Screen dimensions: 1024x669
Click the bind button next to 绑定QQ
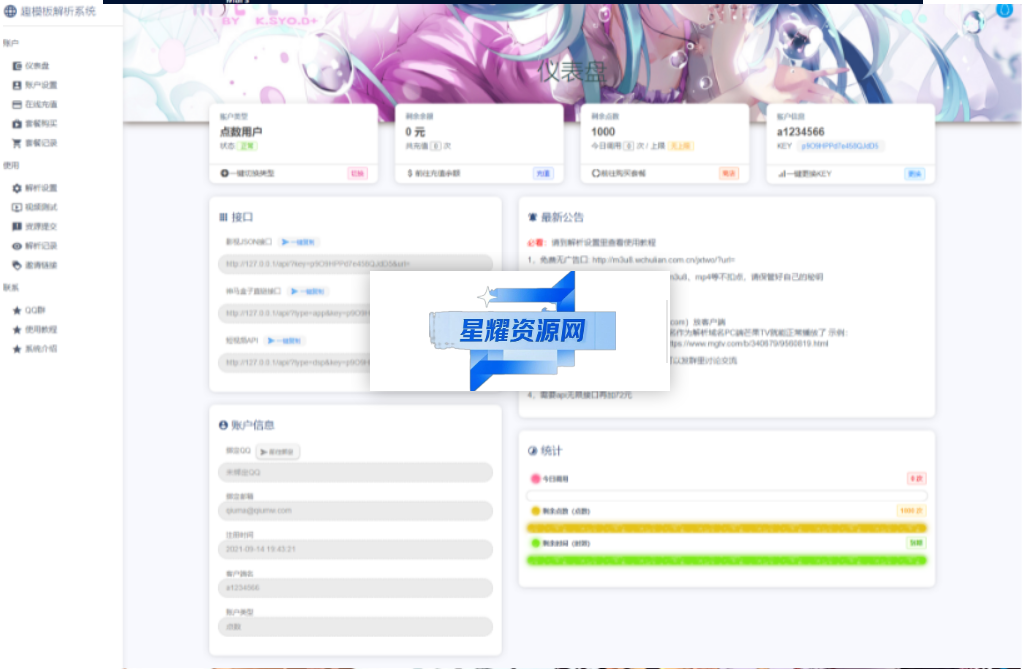coord(278,452)
